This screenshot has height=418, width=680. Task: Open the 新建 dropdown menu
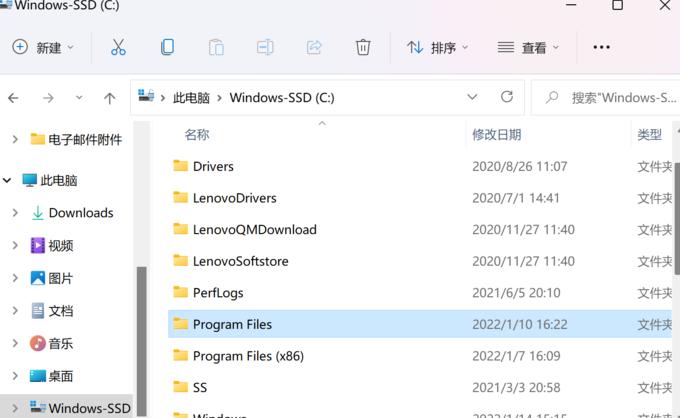[43, 47]
